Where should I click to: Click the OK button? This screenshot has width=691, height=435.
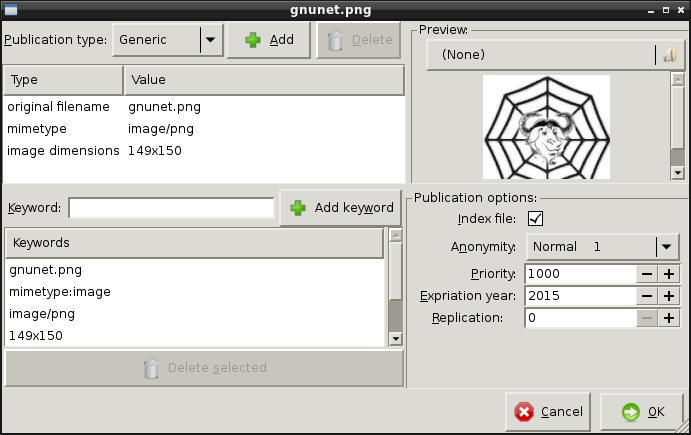pos(642,412)
